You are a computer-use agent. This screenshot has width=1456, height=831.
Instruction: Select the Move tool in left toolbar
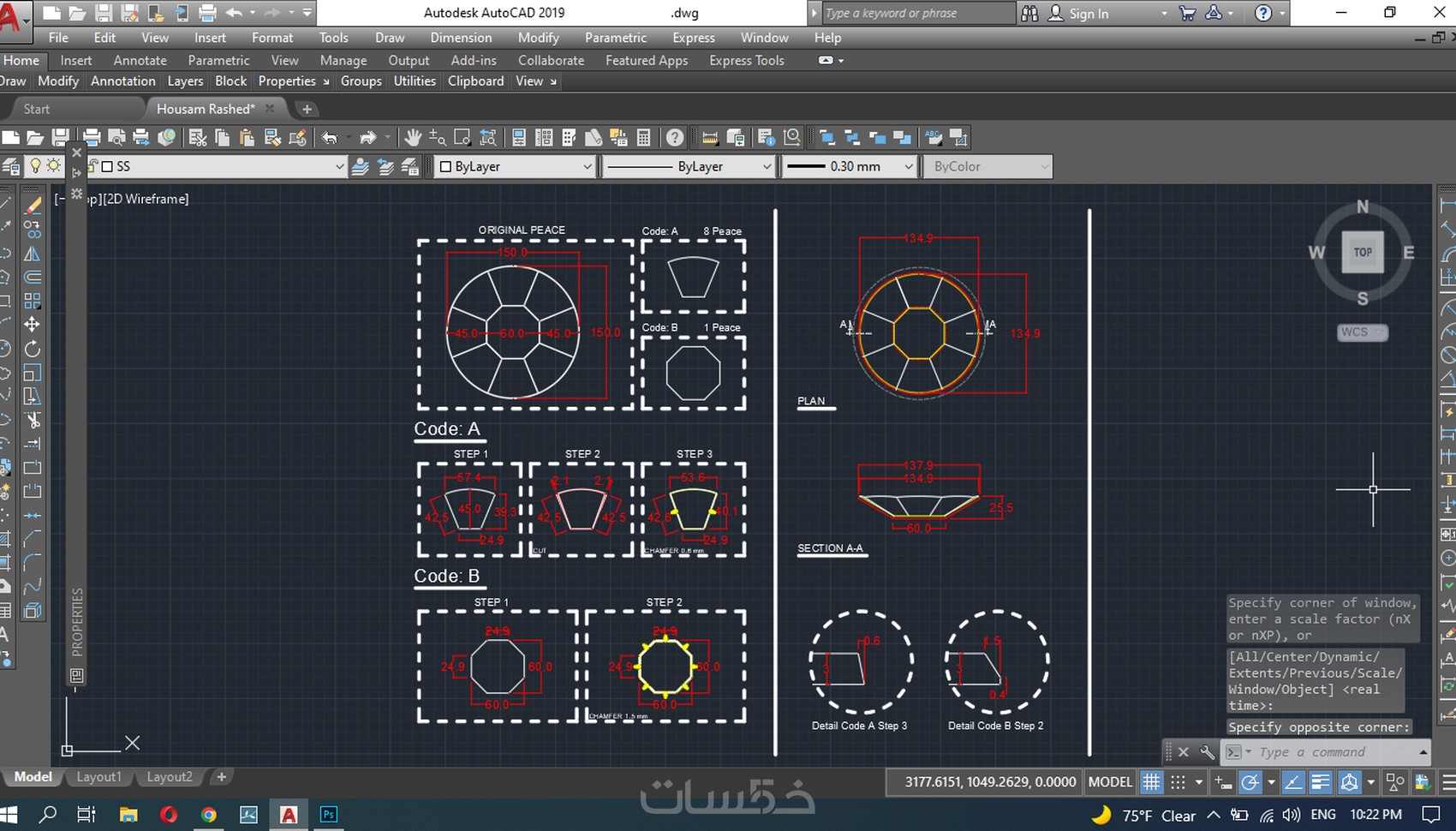[x=32, y=325]
